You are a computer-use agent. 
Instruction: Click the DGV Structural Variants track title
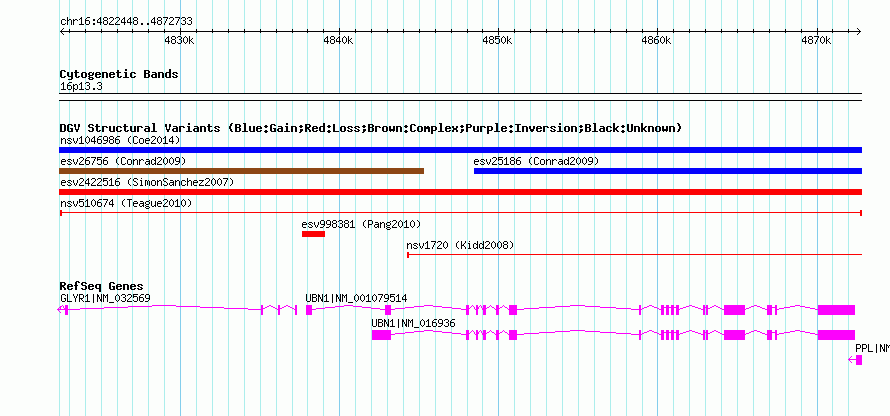click(371, 128)
